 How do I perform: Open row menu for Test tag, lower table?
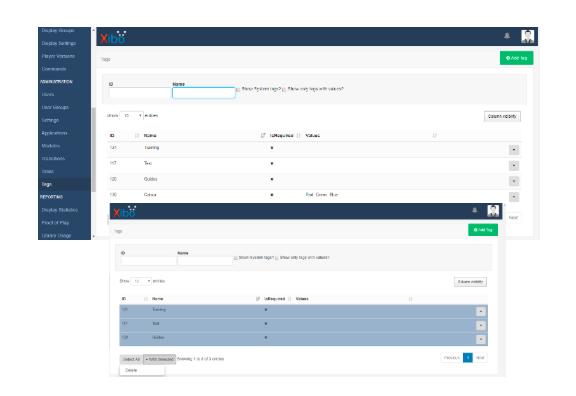481,325
